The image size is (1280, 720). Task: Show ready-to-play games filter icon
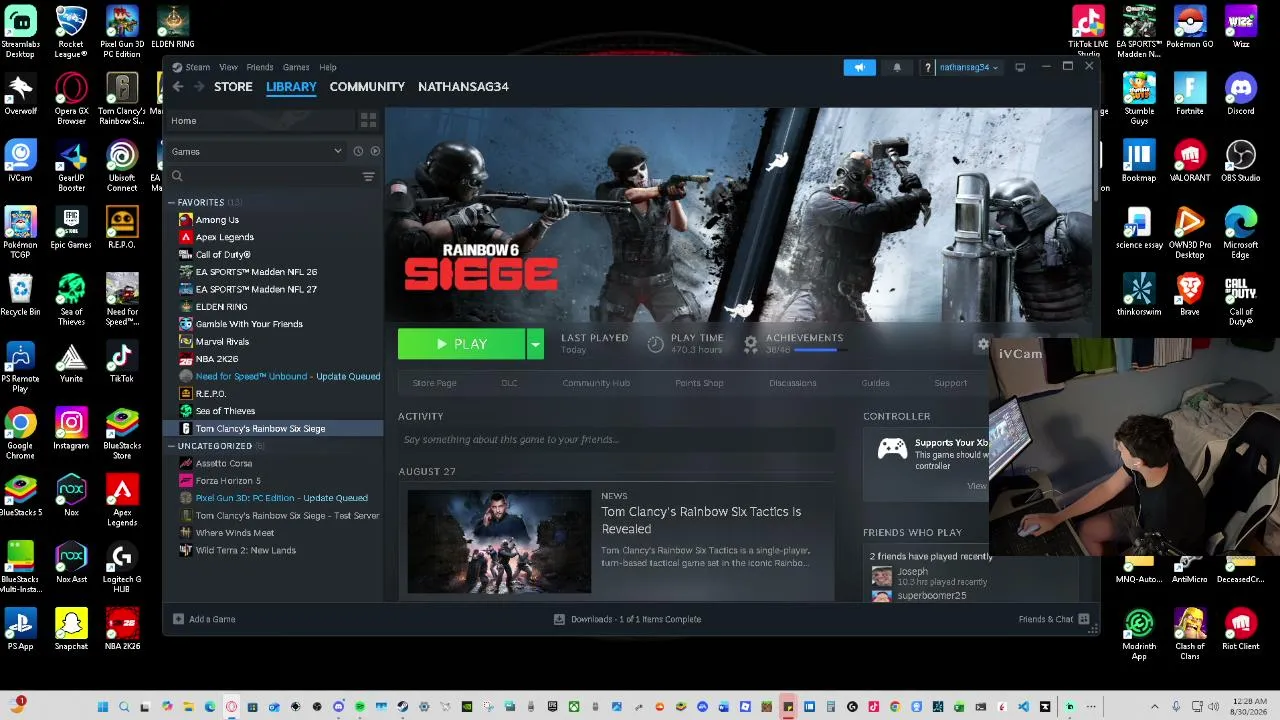click(375, 152)
